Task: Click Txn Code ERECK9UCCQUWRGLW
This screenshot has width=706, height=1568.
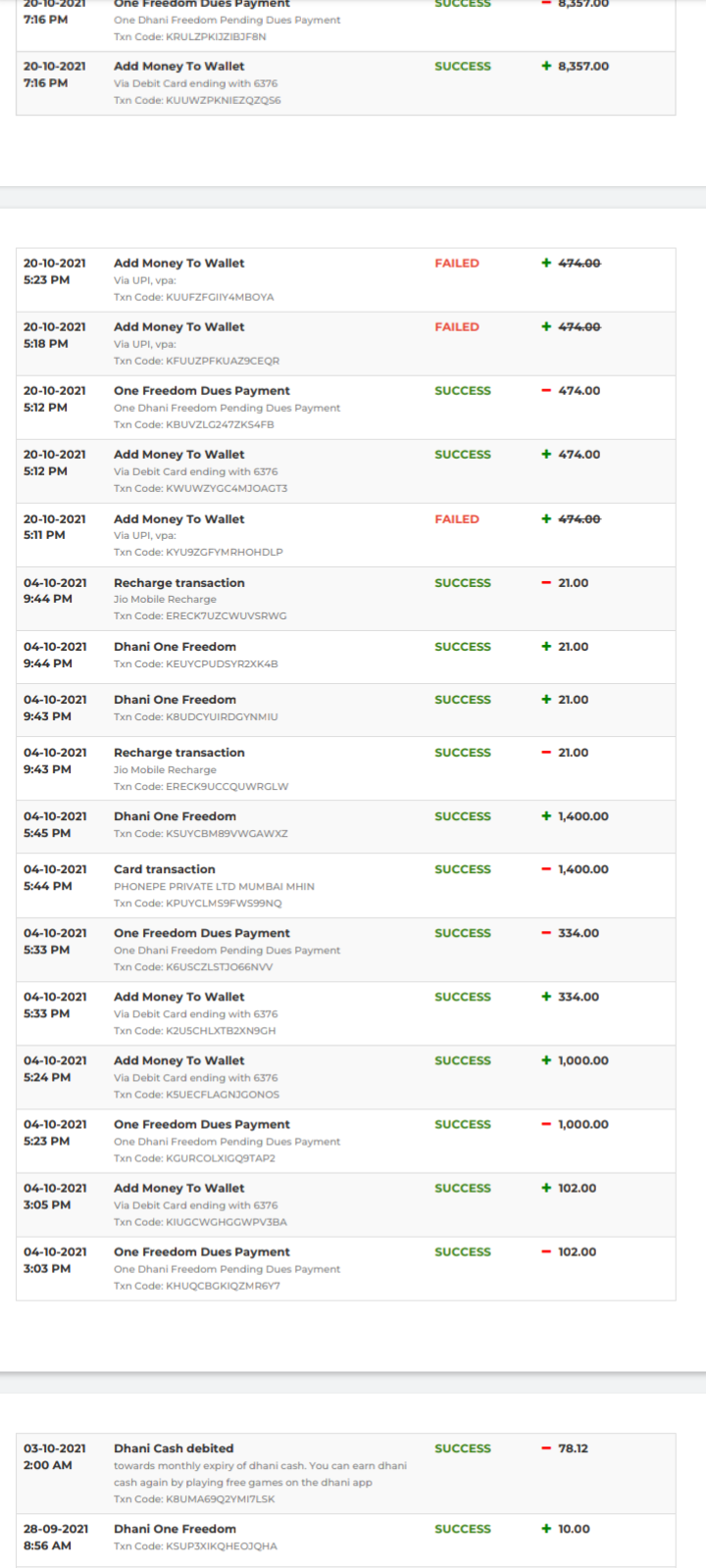Action: pos(201,786)
